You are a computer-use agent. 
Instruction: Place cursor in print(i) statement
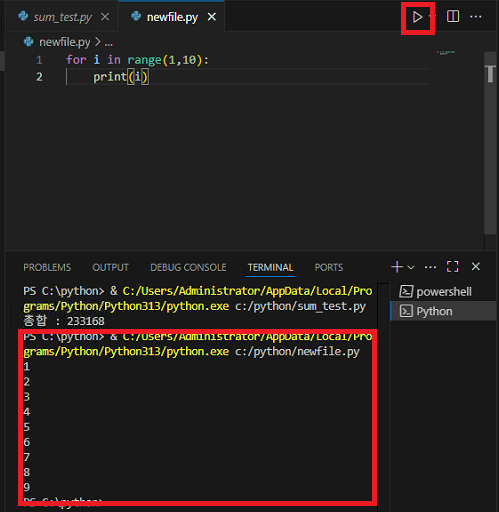[x=120, y=77]
